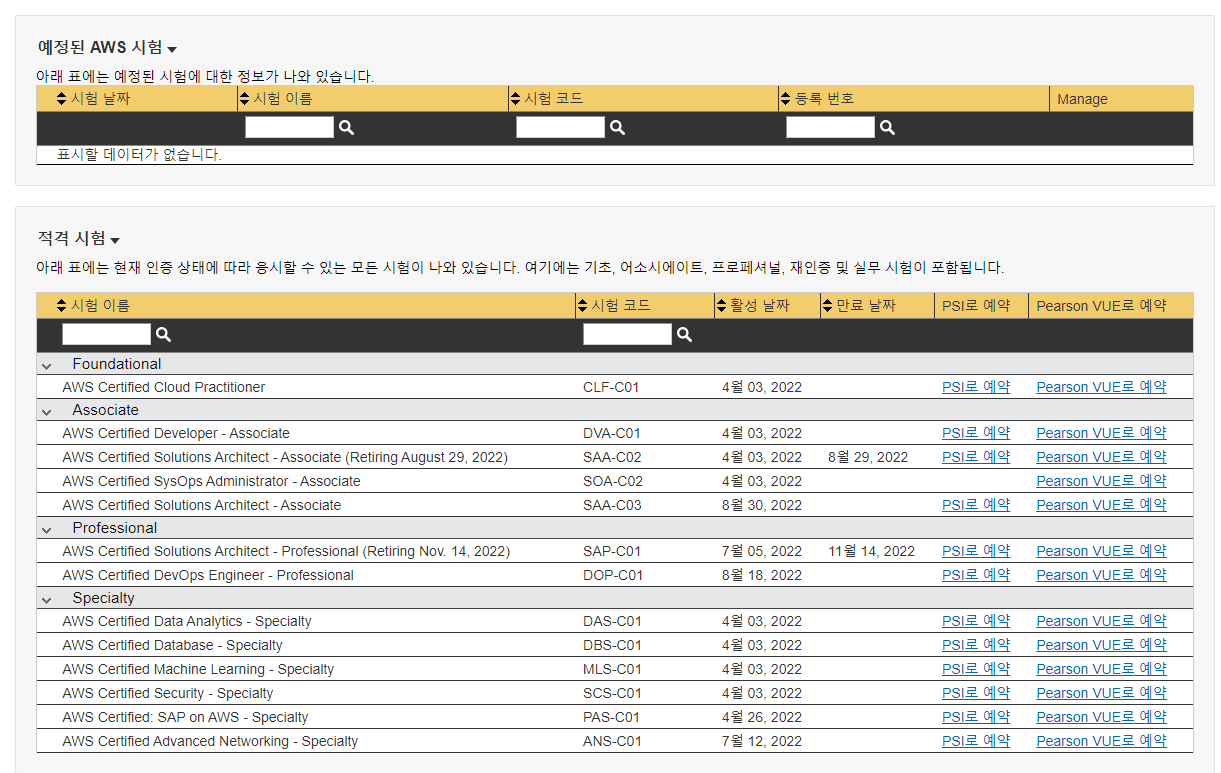Book Security Specialty exam via PSI
This screenshot has width=1221, height=773.
[976, 693]
